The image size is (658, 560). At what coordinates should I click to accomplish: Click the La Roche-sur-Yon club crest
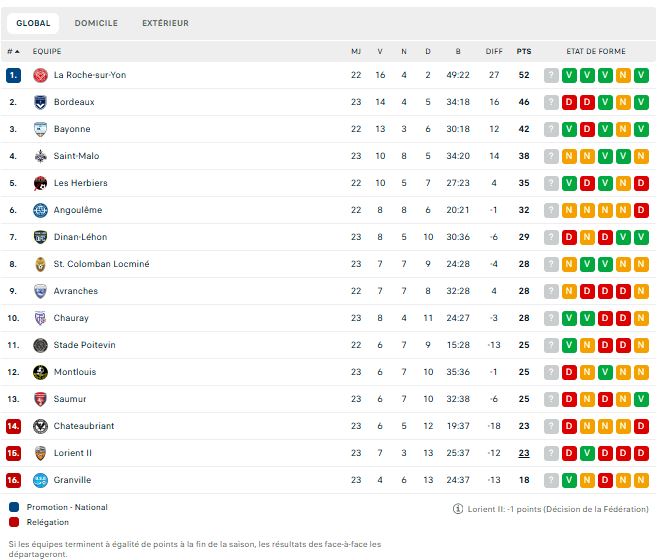(40, 75)
